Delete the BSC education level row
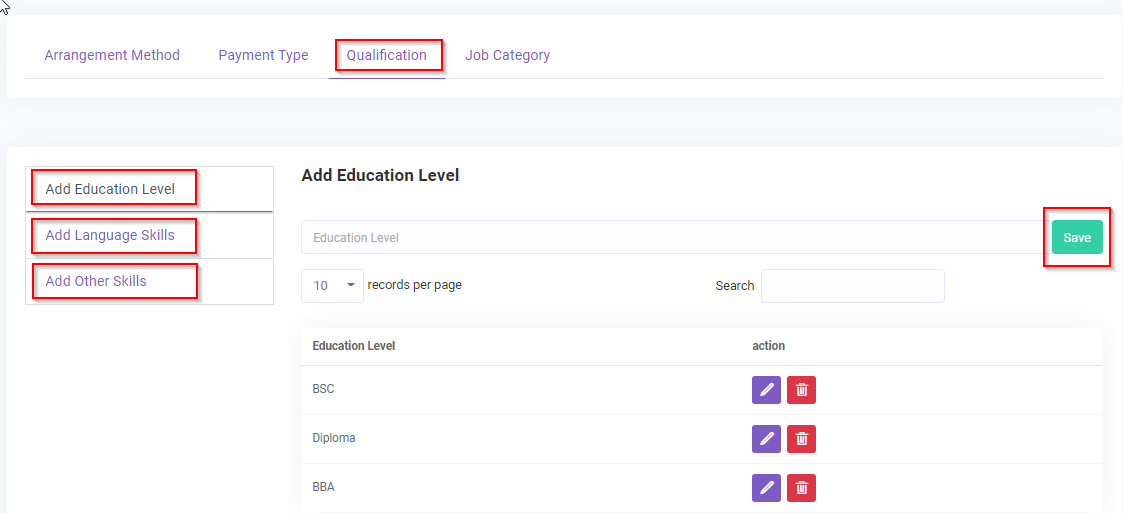 click(x=801, y=390)
